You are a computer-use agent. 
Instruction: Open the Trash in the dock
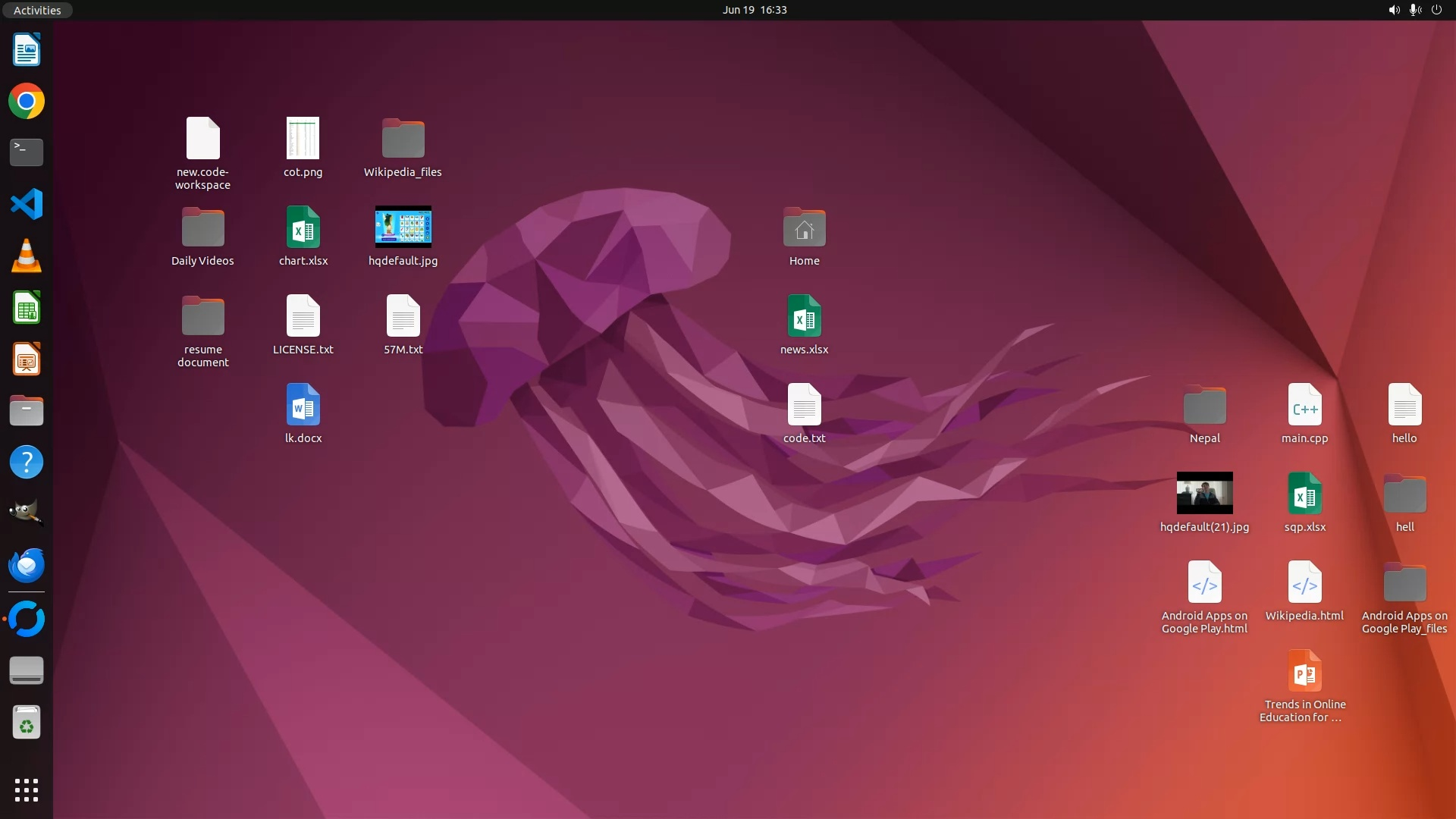coord(27,723)
